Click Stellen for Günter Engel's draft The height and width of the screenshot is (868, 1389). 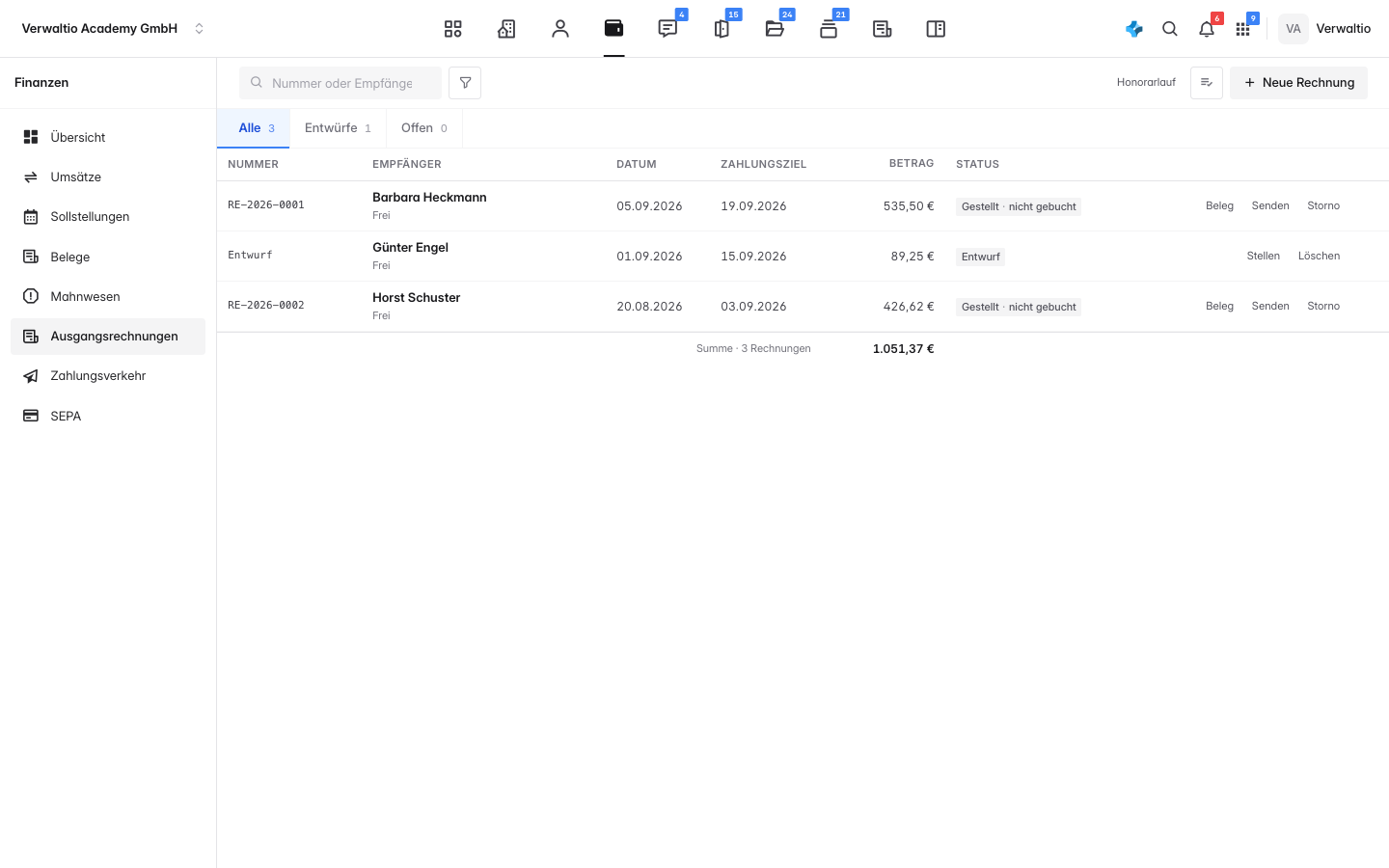[1263, 257]
